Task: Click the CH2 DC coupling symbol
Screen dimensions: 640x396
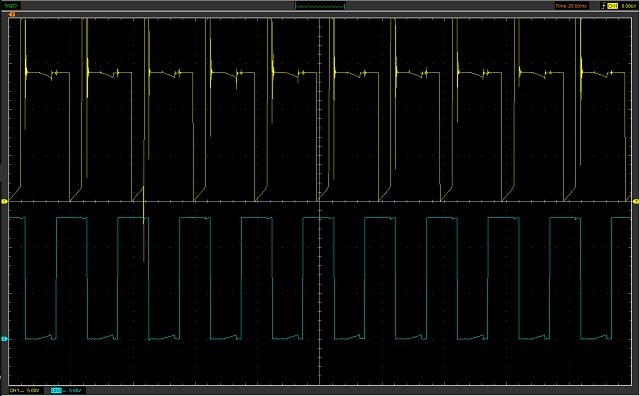Action: point(64,391)
